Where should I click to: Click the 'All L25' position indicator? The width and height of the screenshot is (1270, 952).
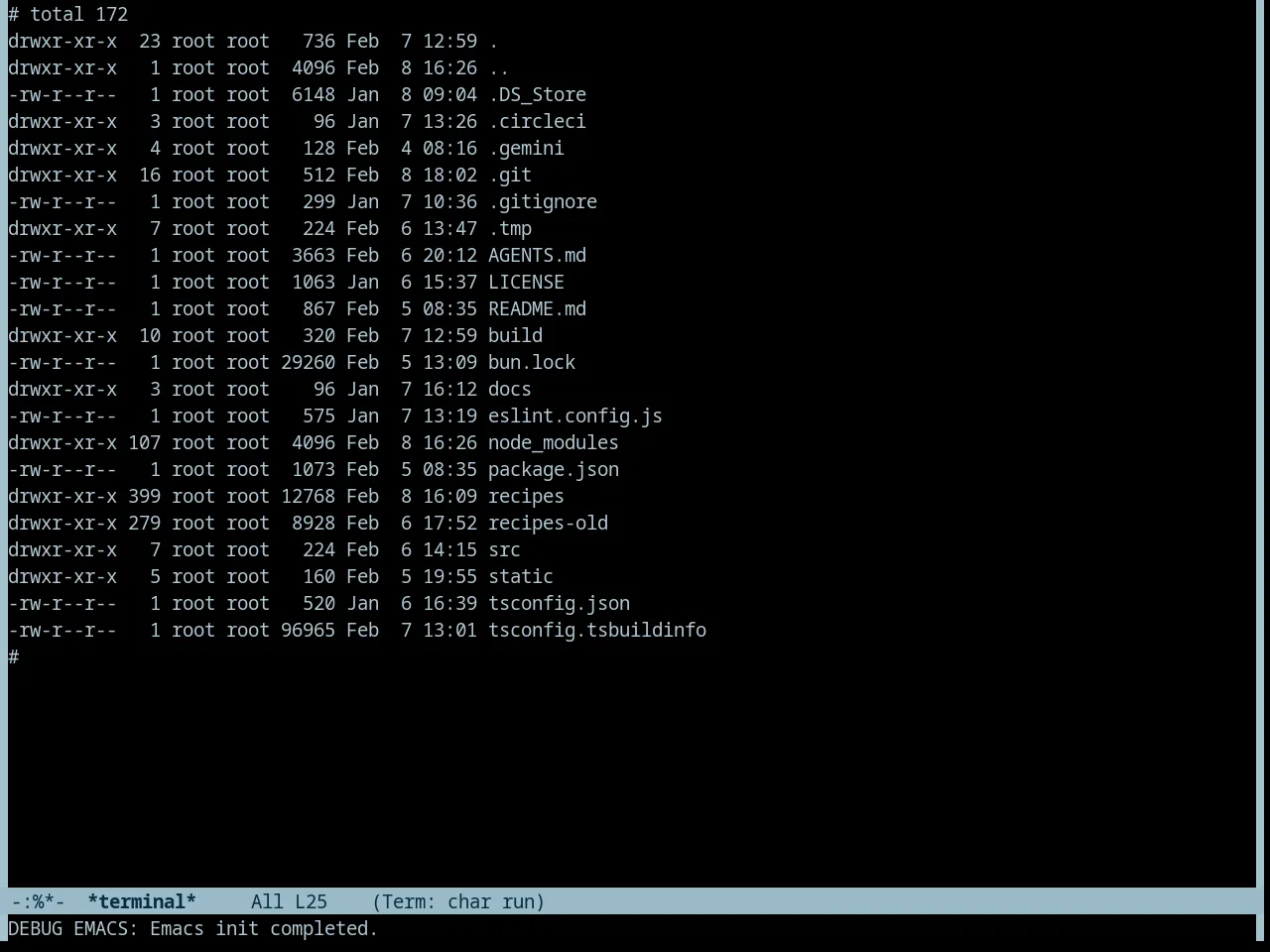pyautogui.click(x=289, y=901)
